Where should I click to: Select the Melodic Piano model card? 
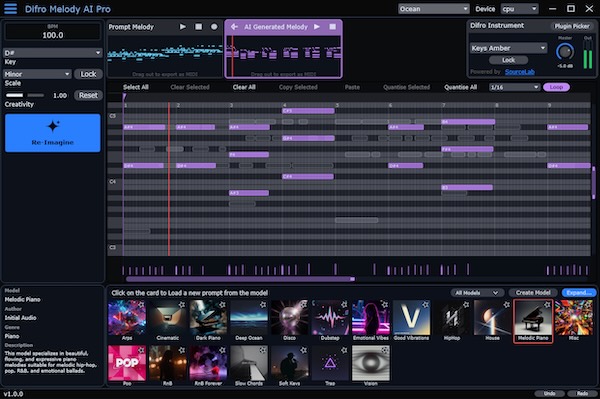tap(533, 321)
